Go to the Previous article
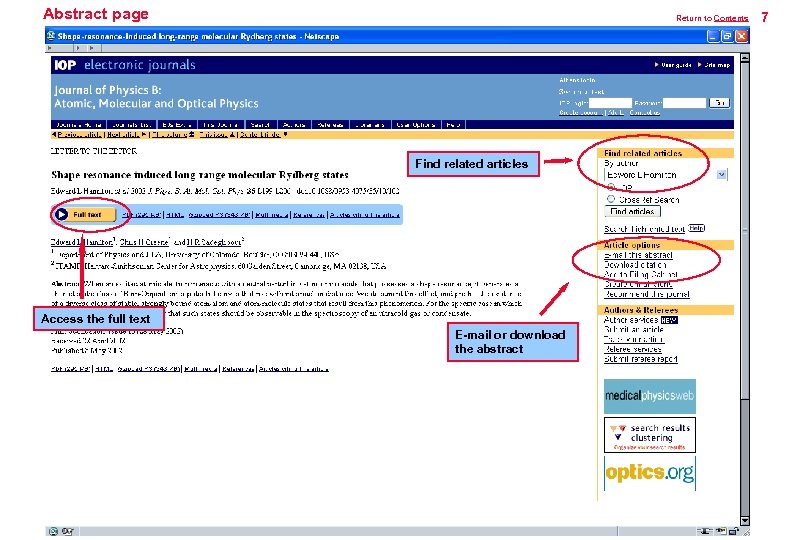 pos(80,135)
